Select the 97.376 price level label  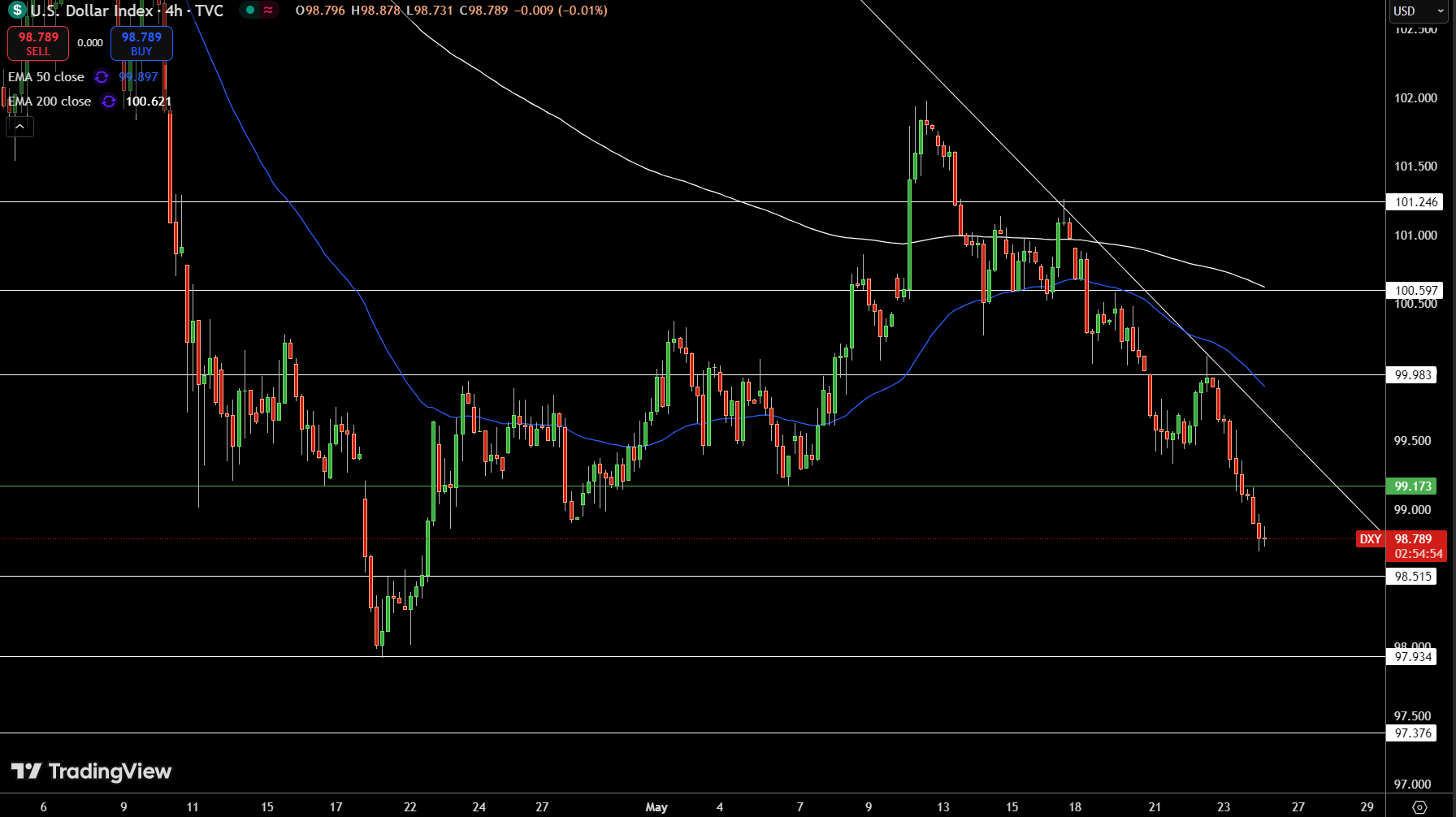click(x=1412, y=733)
